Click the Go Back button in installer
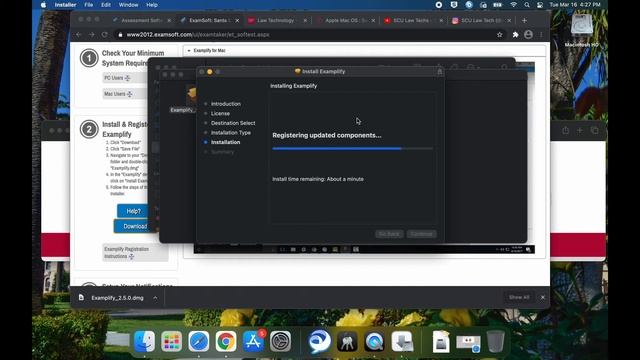 389,234
